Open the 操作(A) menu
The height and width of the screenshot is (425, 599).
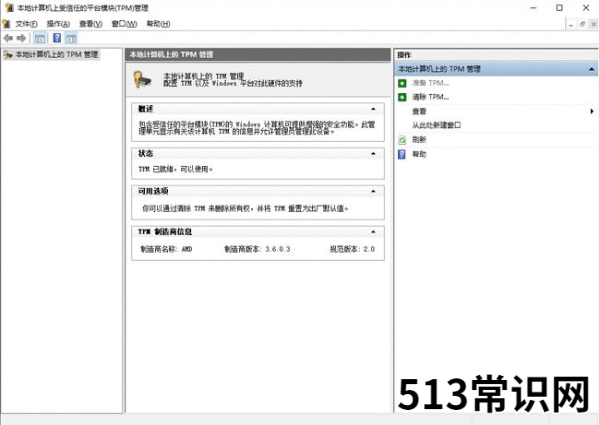click(x=58, y=24)
